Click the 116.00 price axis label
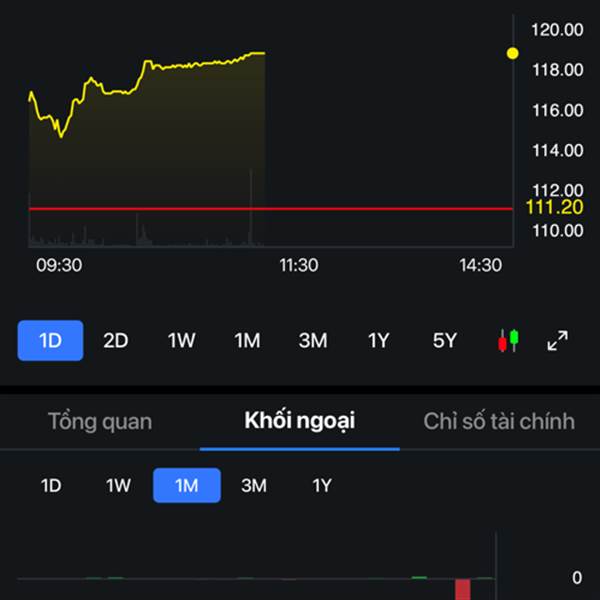Screen dimensions: 600x600 (x=558, y=110)
